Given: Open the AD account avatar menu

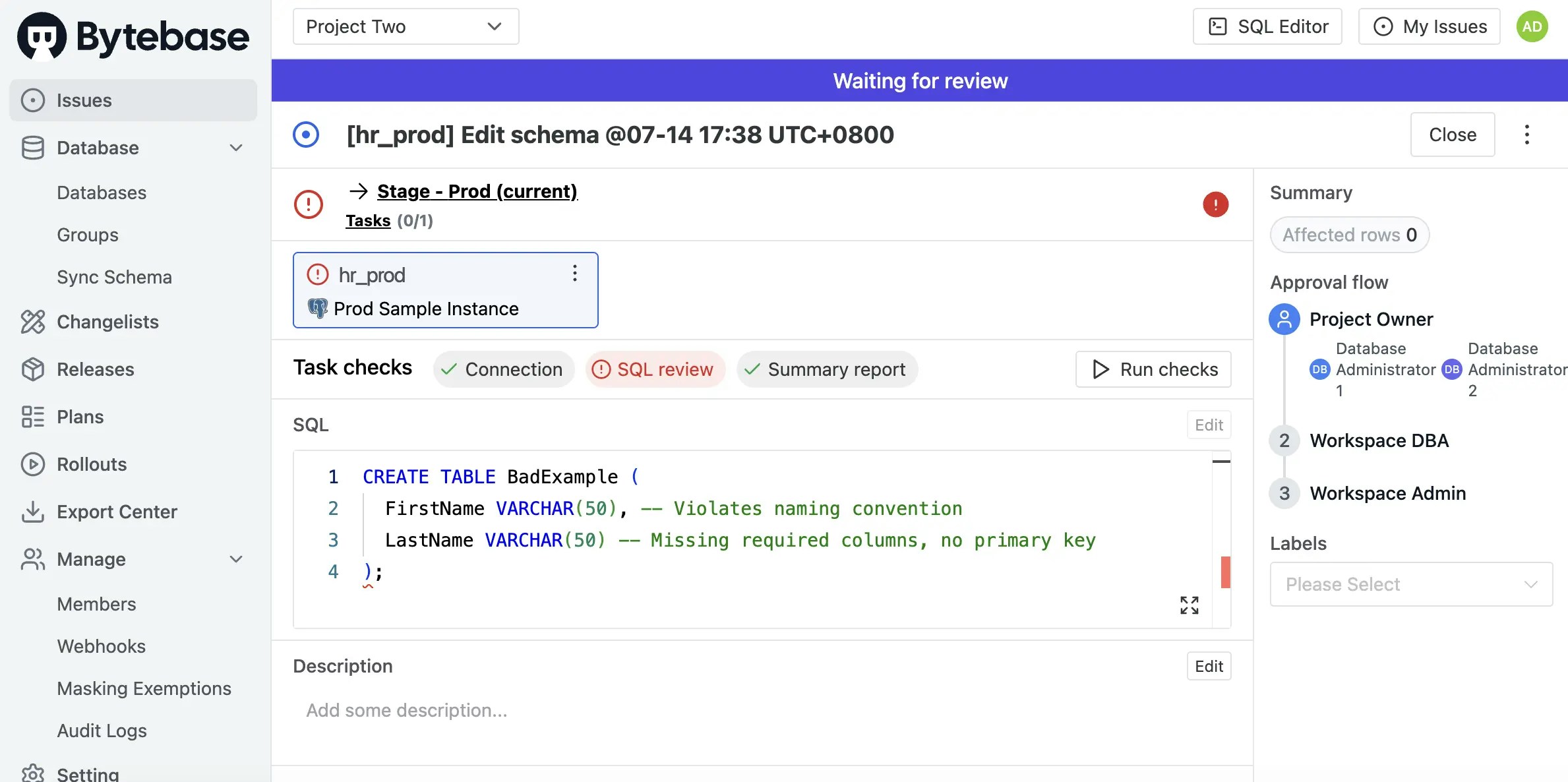Looking at the screenshot, I should click(1532, 26).
